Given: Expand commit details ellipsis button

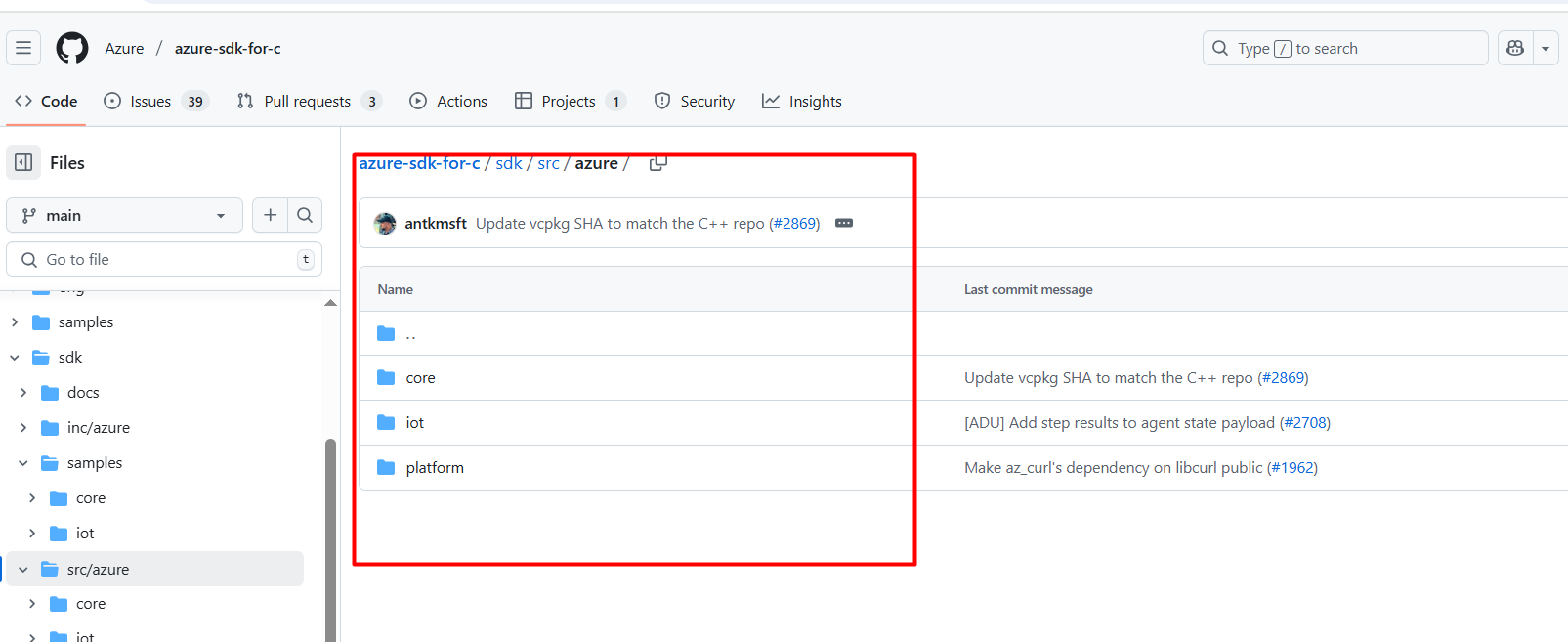Looking at the screenshot, I should [x=844, y=224].
